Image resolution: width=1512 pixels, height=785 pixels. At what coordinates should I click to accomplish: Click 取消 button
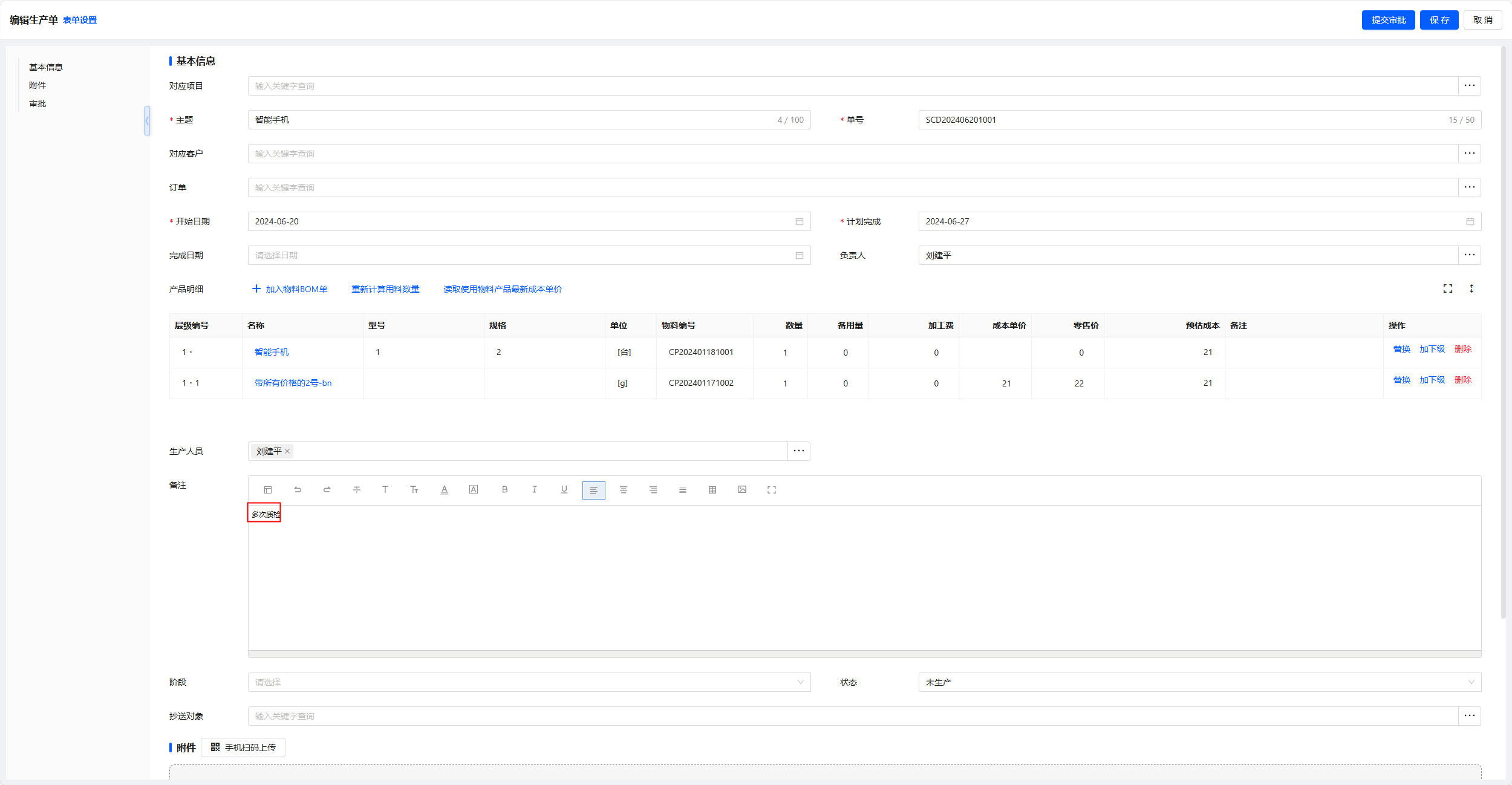(1483, 20)
